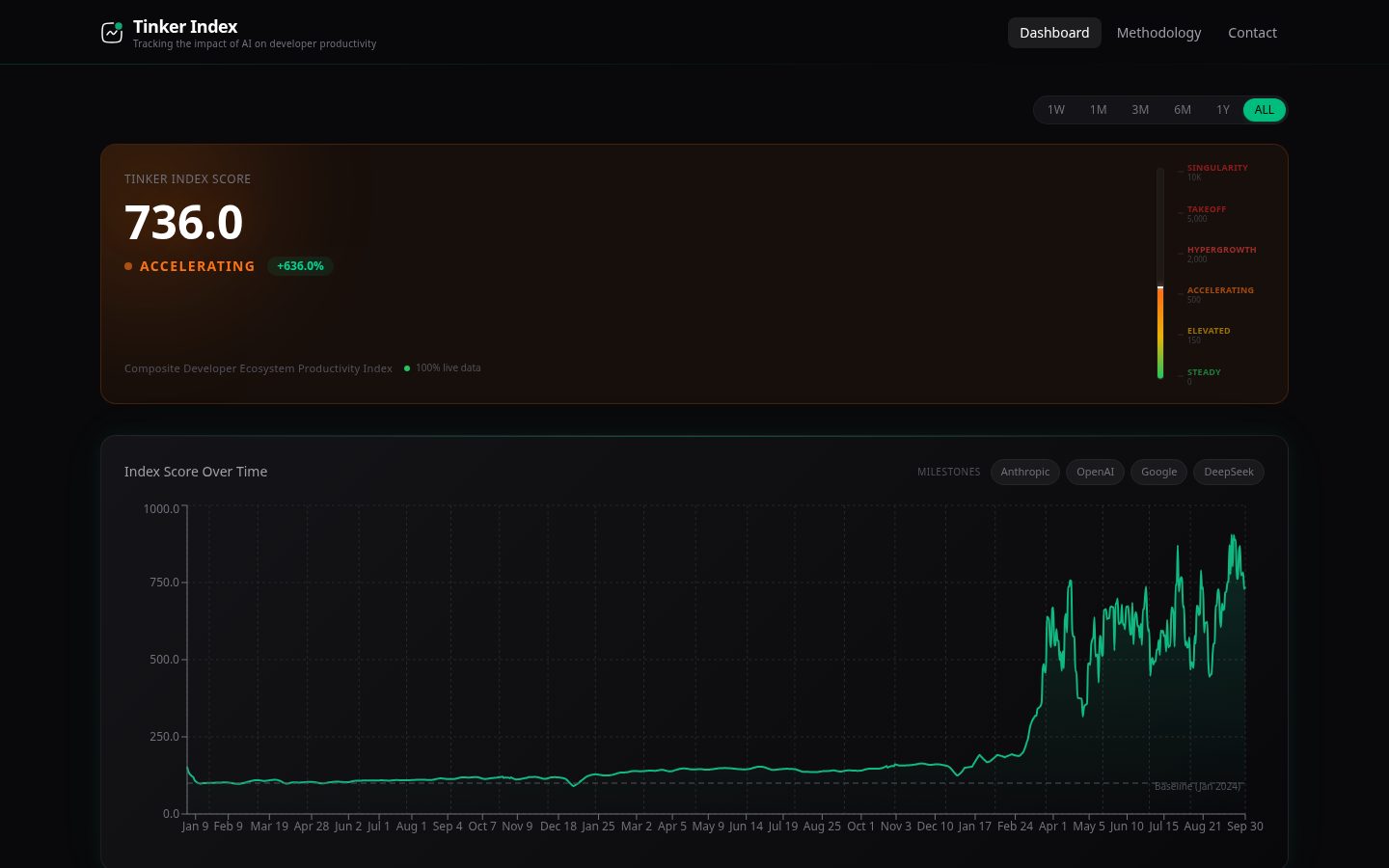Click the +636.0% change badge
Viewport: 1389px width, 868px height.
click(x=300, y=266)
